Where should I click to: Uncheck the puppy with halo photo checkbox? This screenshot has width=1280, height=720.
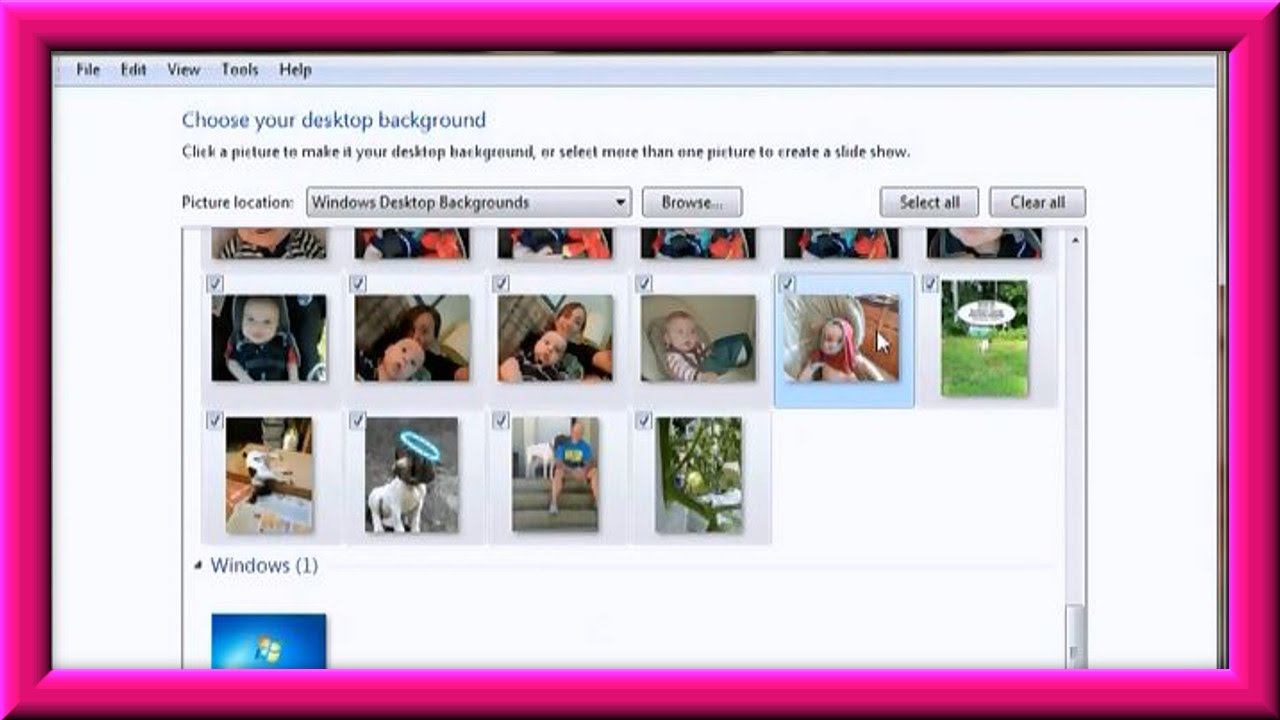358,421
